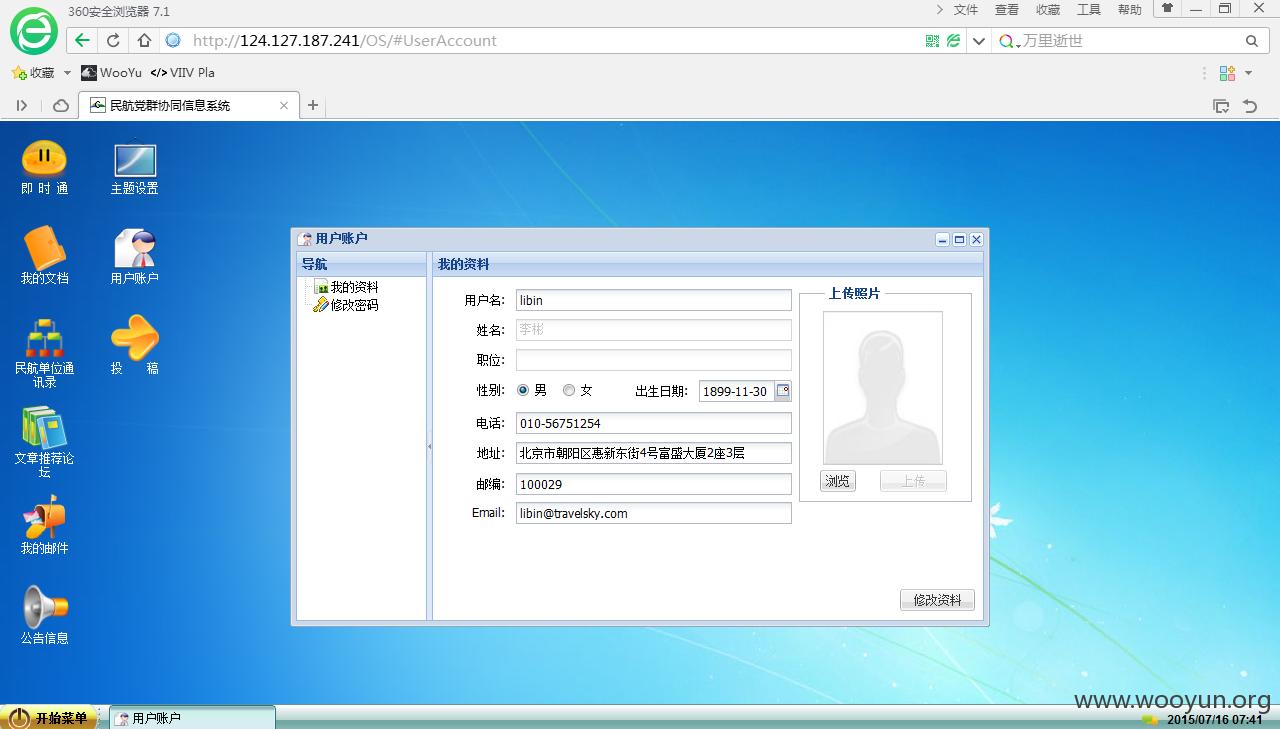
Task: Open the extensions dropdown arrow
Action: pyautogui.click(x=1249, y=73)
